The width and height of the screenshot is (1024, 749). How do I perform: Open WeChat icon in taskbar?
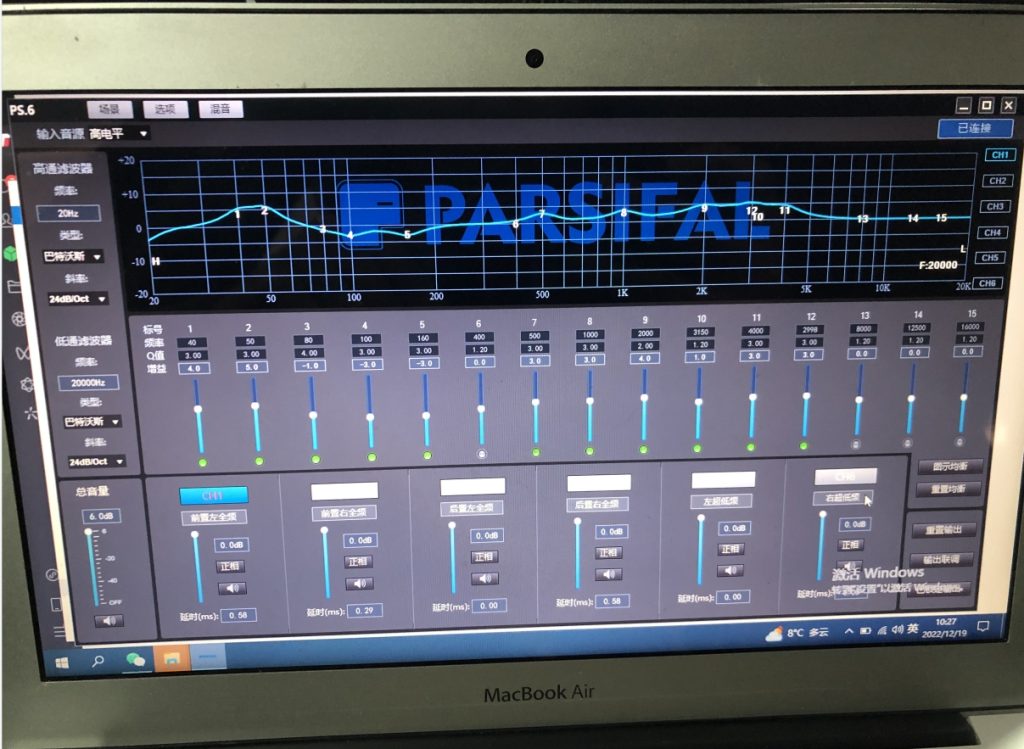click(135, 660)
